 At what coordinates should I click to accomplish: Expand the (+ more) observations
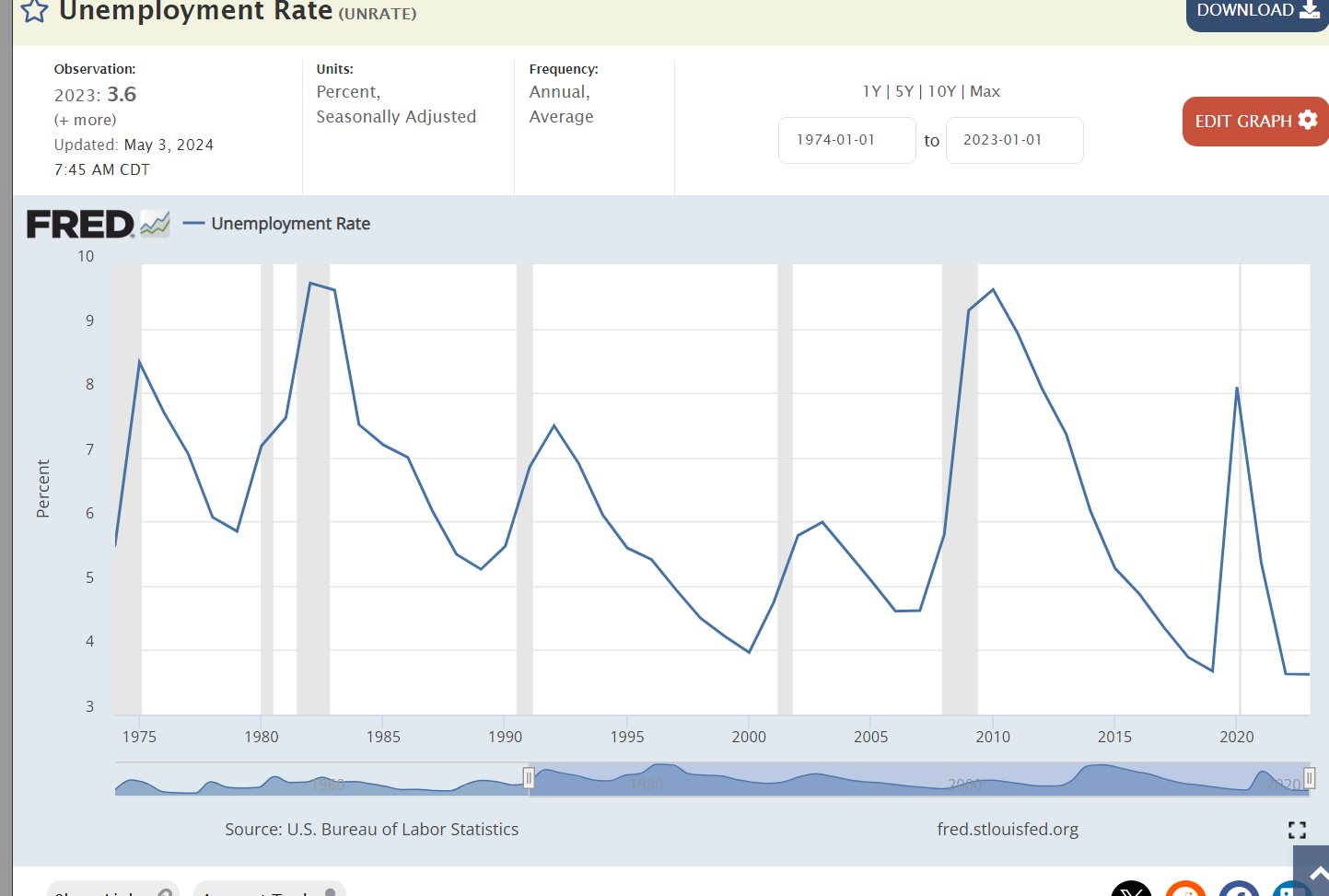[85, 120]
